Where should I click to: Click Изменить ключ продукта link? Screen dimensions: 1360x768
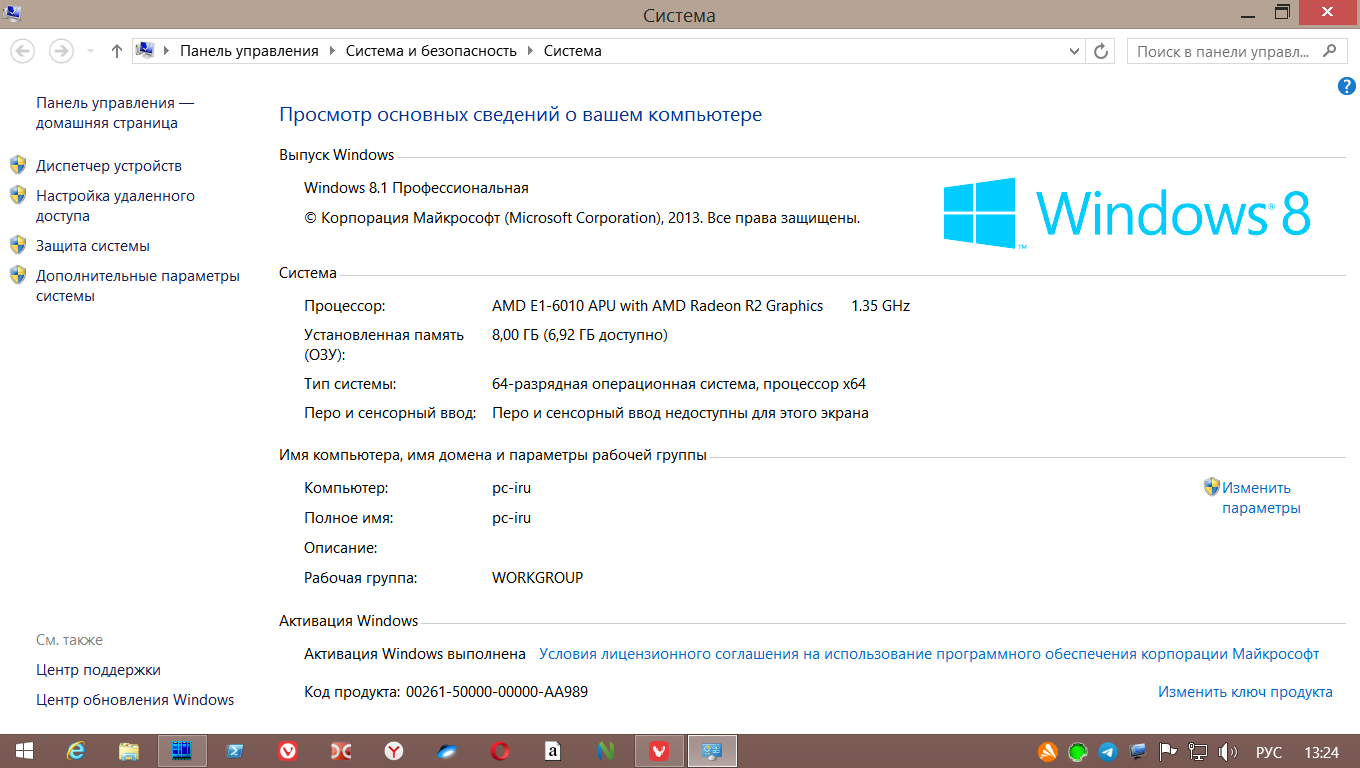click(1245, 692)
